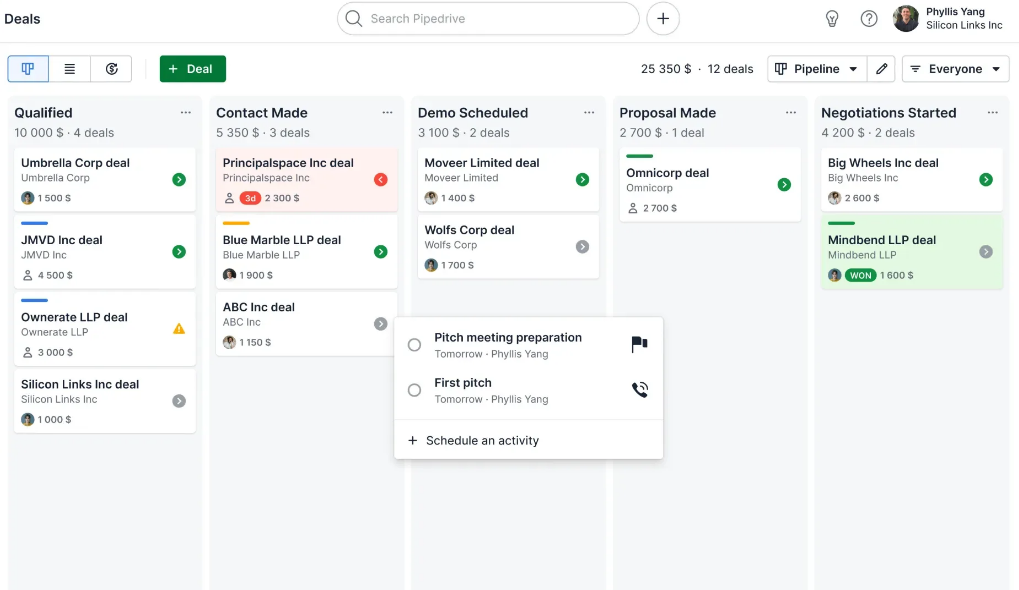Viewport: 1019px width, 590px height.
Task: Click the edit pipeline pencil icon
Action: click(x=881, y=69)
